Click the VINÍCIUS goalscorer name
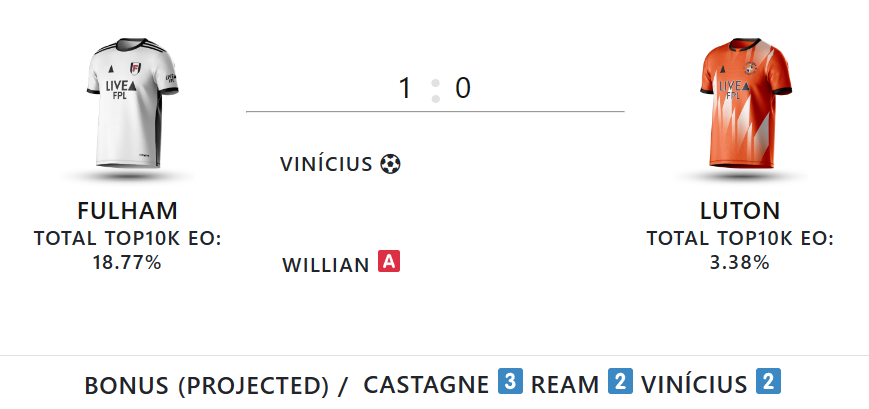869x409 pixels. click(x=326, y=165)
